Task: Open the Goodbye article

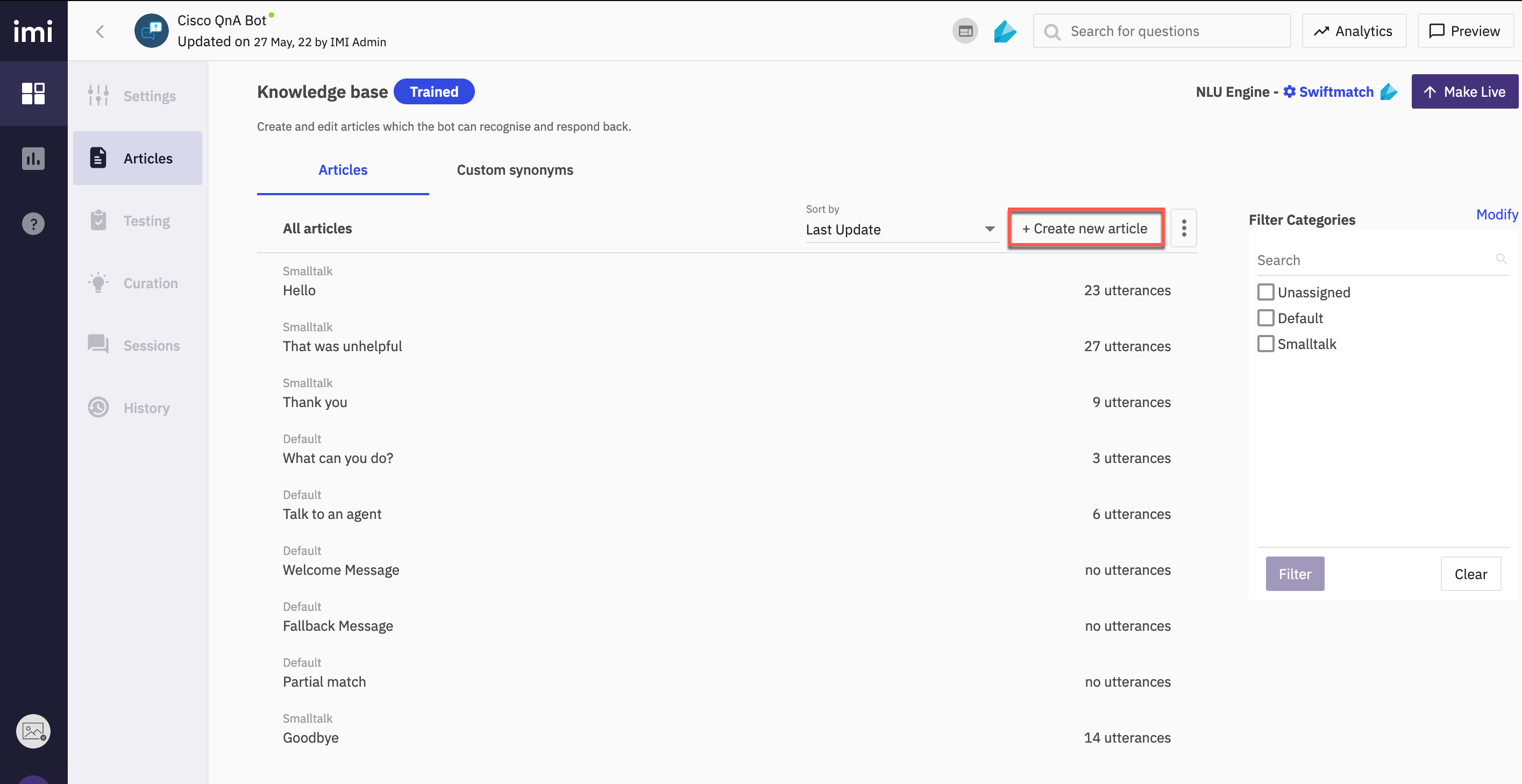Action: pyautogui.click(x=727, y=730)
